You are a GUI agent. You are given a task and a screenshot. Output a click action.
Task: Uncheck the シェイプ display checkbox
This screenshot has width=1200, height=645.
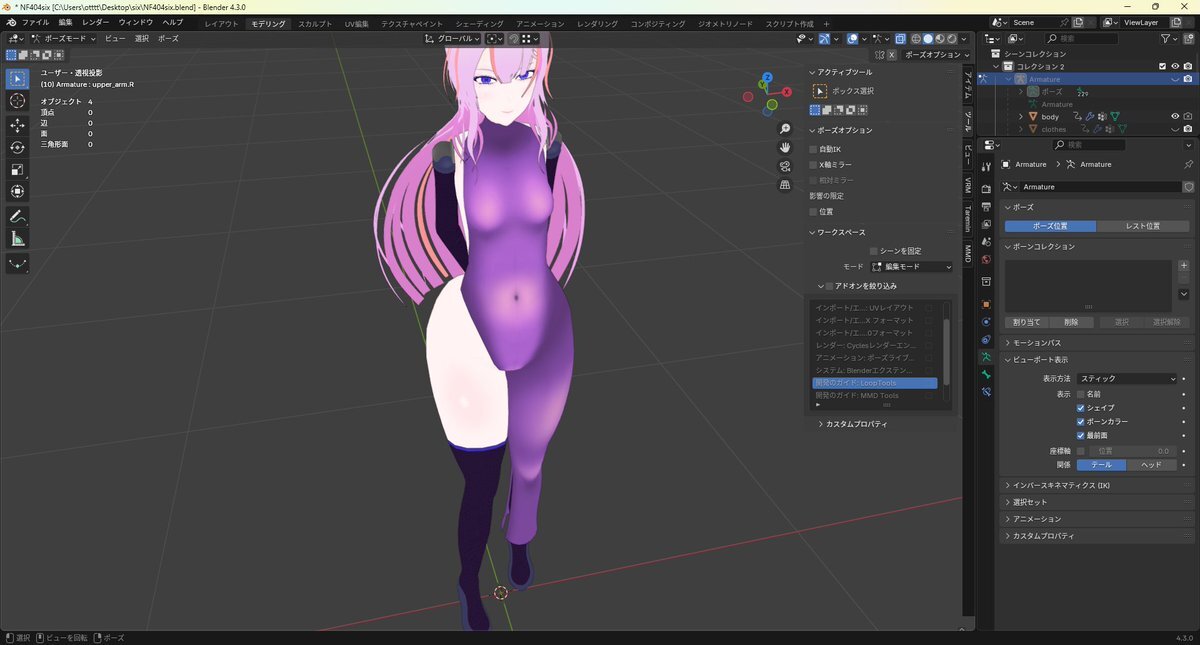point(1081,408)
